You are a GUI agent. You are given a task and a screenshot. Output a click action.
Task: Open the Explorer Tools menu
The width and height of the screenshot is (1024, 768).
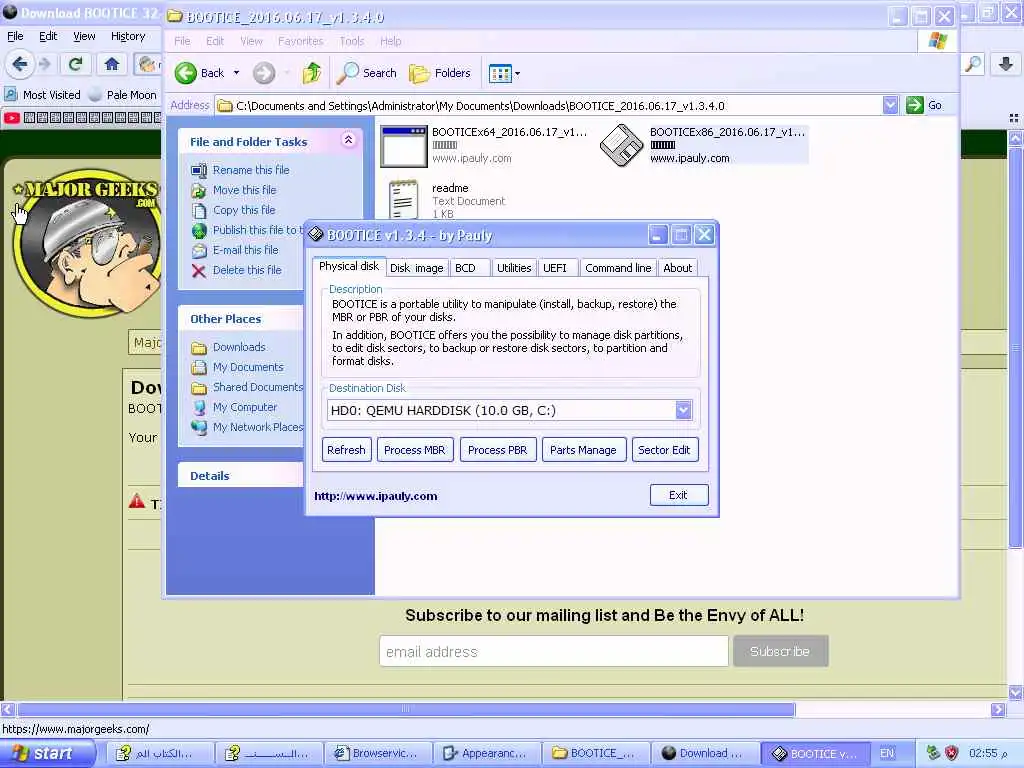(351, 41)
